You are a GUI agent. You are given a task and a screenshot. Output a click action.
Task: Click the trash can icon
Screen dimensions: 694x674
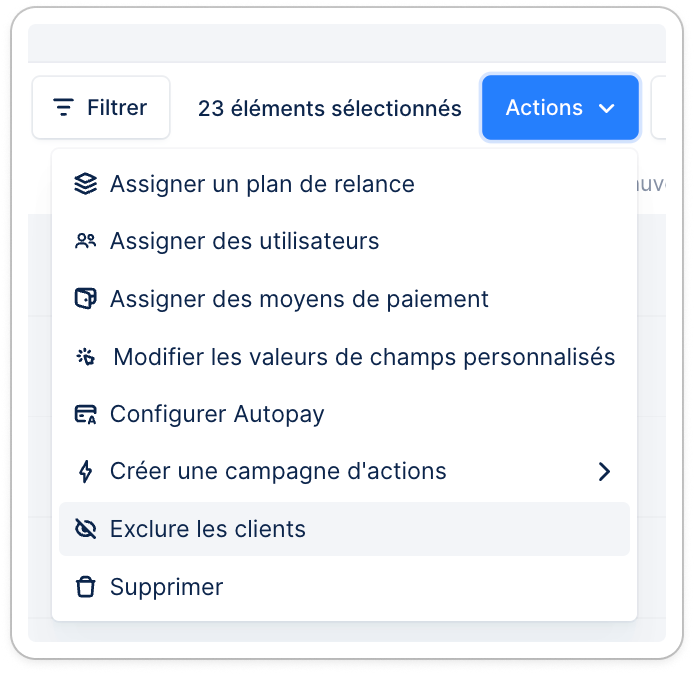(x=85, y=587)
